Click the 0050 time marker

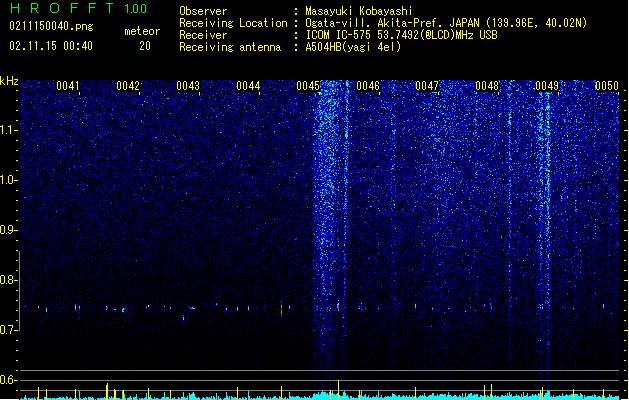[x=607, y=85]
